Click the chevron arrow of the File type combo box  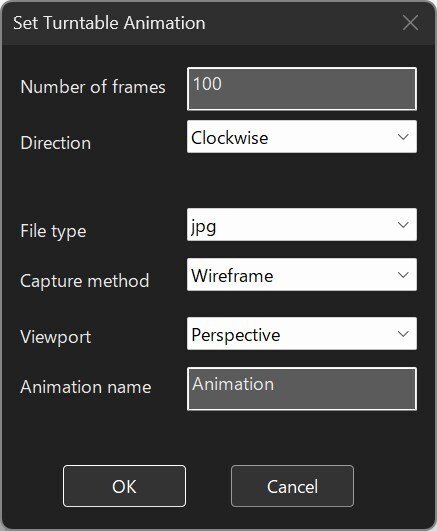403,225
